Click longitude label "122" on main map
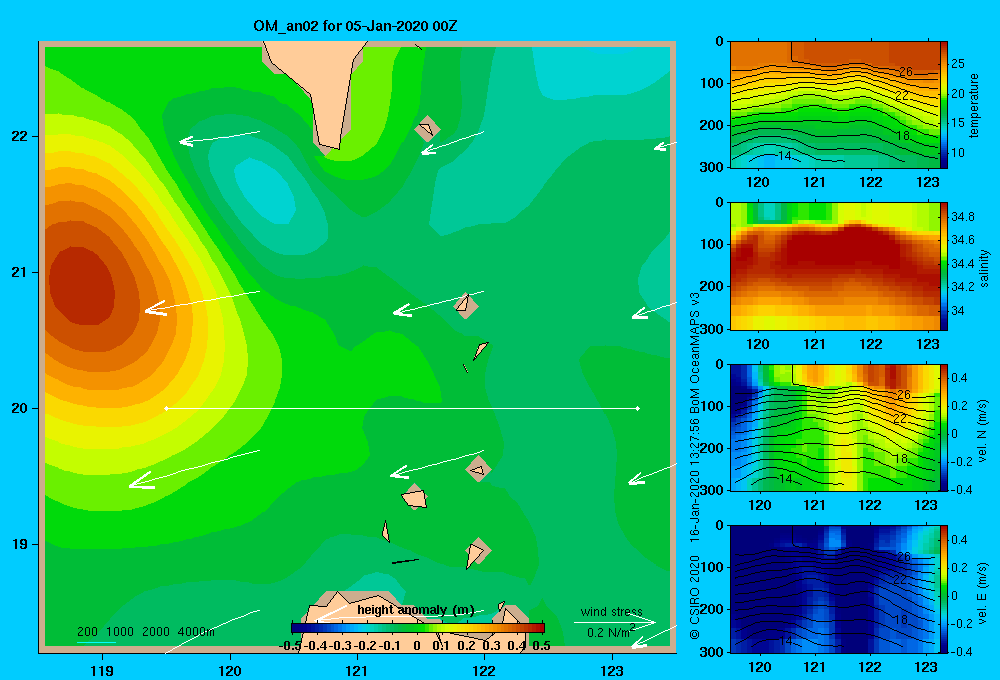The width and height of the screenshot is (1000, 680). pyautogui.click(x=484, y=671)
